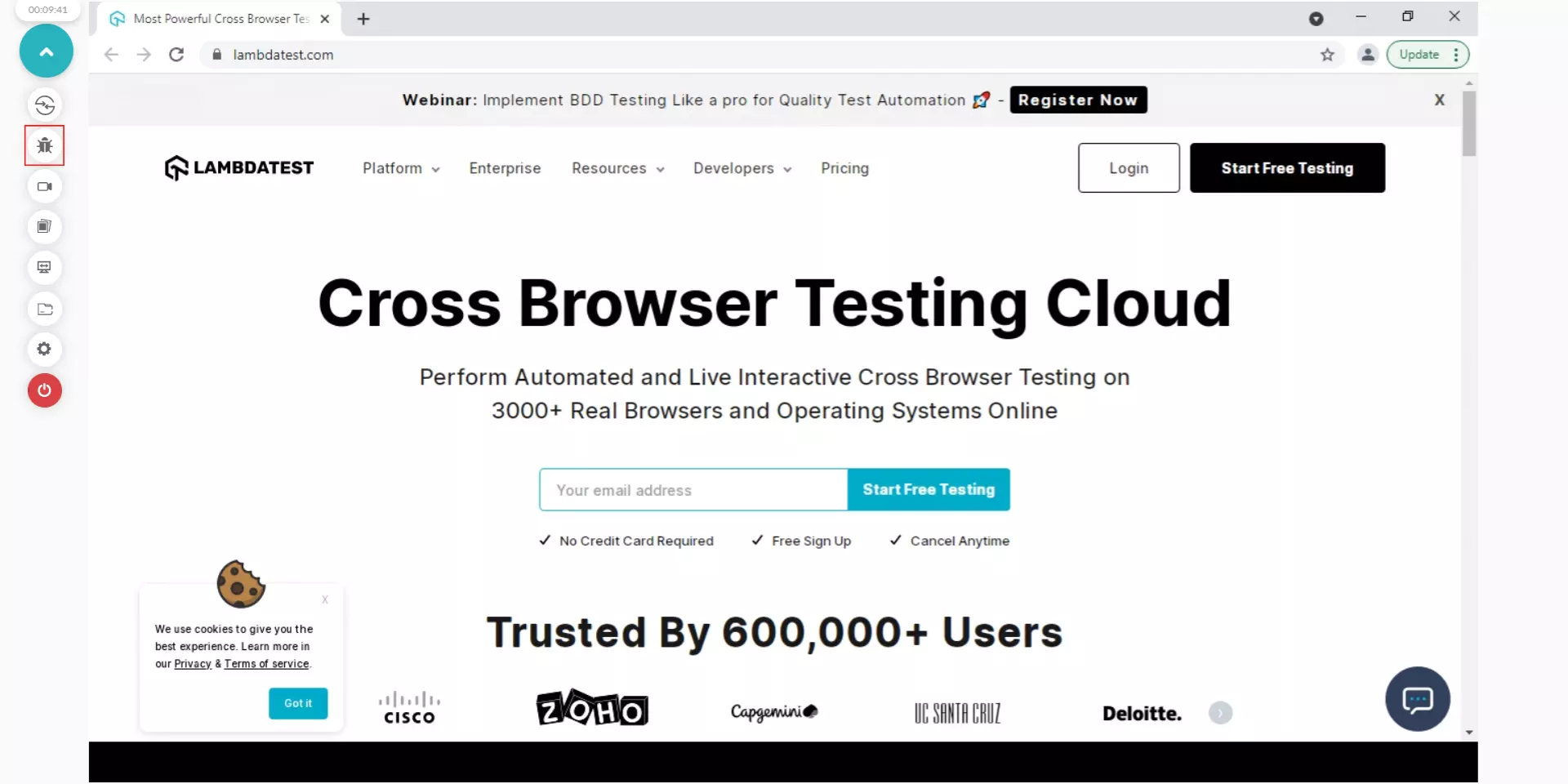Click the bug report icon in sidebar
The width and height of the screenshot is (1568, 784).
coord(44,145)
